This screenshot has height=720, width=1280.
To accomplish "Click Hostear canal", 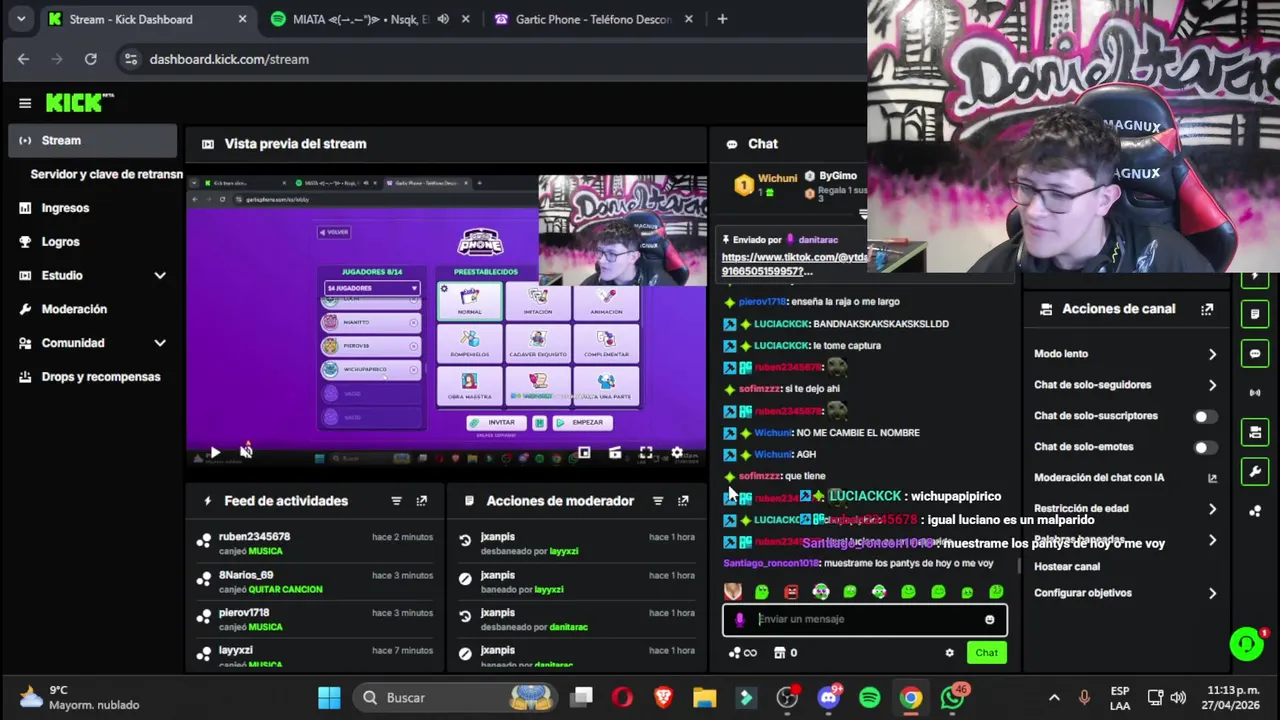I will 1067,567.
